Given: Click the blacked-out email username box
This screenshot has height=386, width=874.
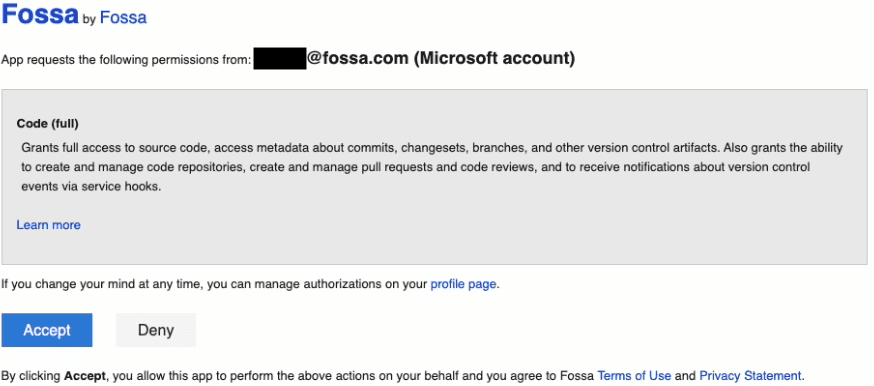Looking at the screenshot, I should pyautogui.click(x=280, y=58).
